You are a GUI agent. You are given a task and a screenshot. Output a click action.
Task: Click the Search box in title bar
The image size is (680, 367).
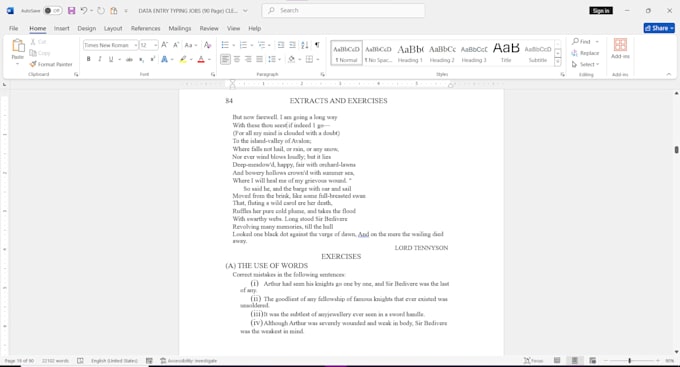(x=343, y=10)
